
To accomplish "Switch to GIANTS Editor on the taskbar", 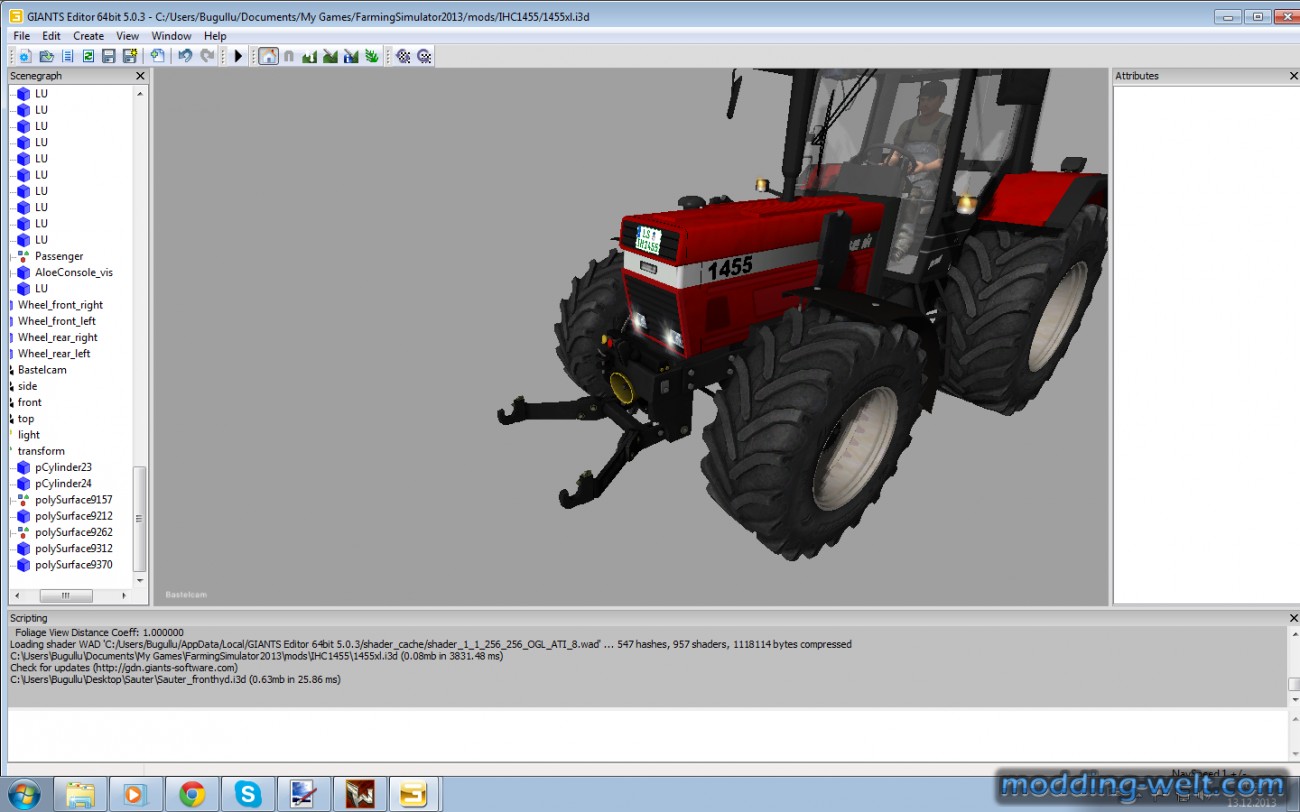I will (x=415, y=794).
